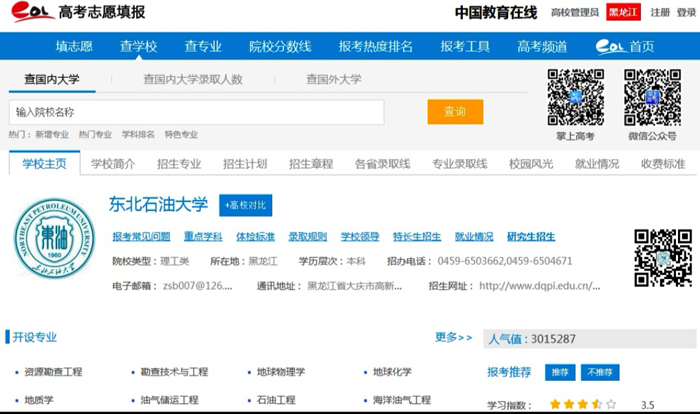Click the EOL logo at top left
This screenshot has width=700, height=414.
click(29, 13)
